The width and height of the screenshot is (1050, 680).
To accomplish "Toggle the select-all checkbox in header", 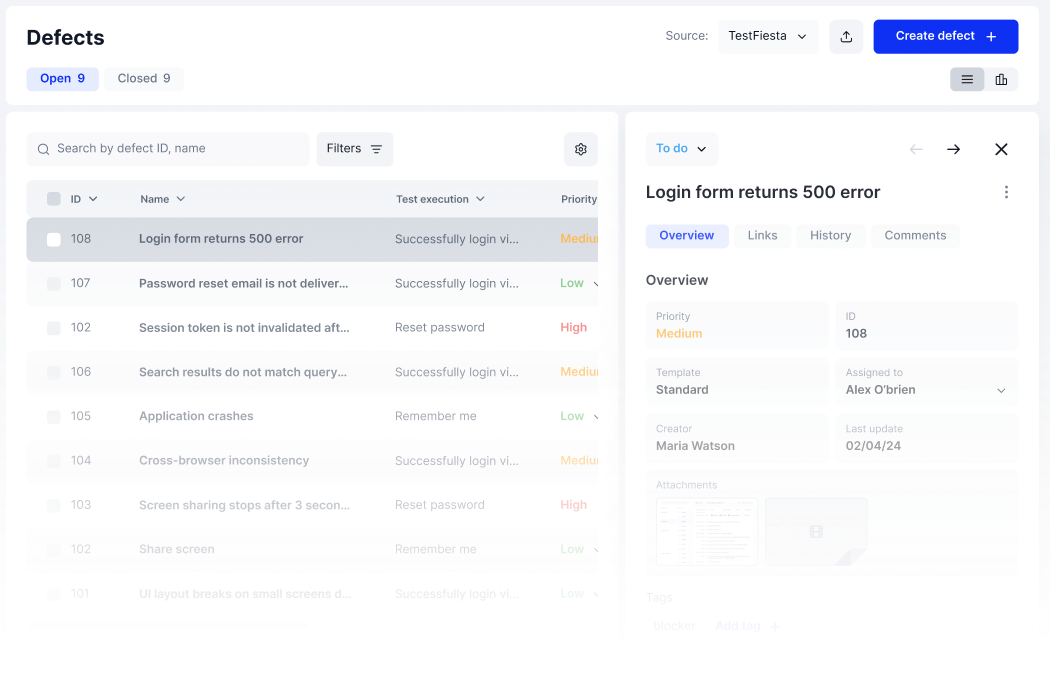I will [x=54, y=199].
